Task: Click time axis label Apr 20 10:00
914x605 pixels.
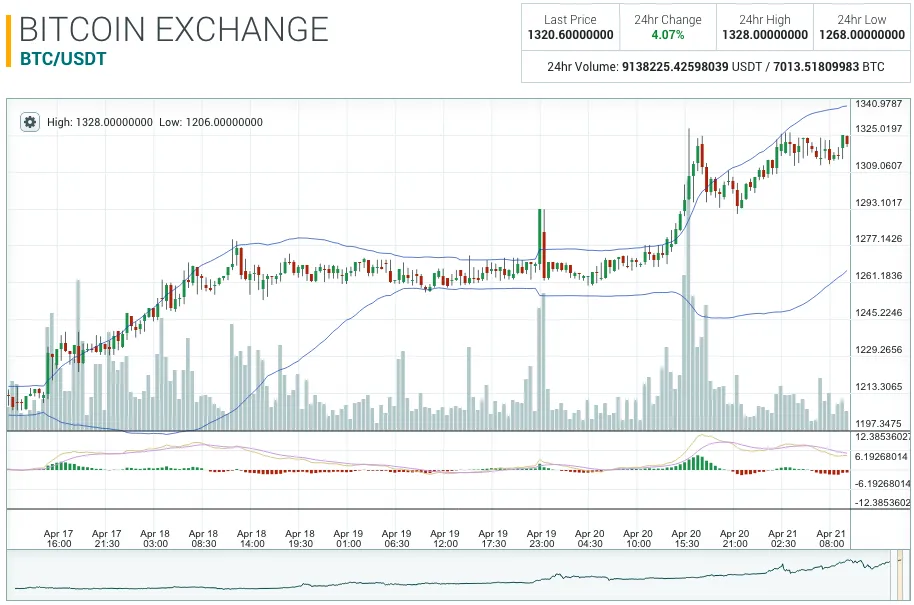Action: [638, 539]
